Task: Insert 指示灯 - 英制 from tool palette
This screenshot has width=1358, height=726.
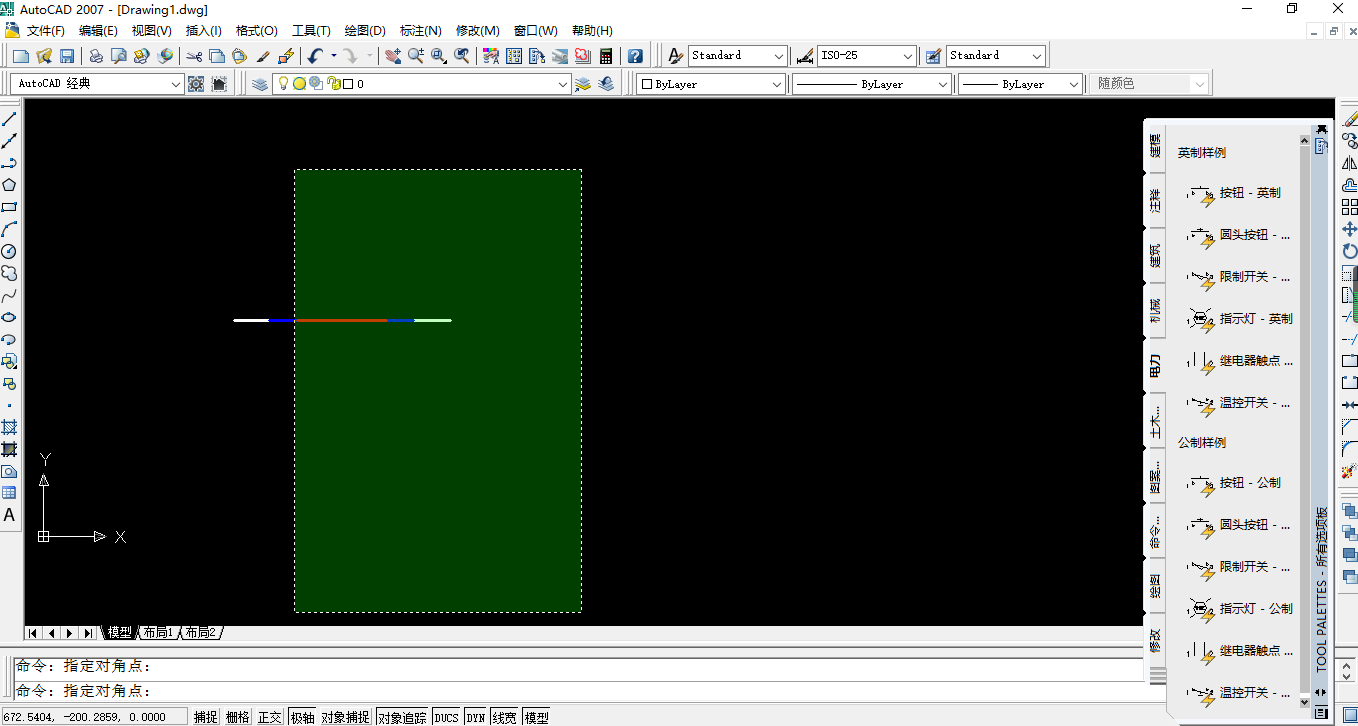Action: coord(1240,319)
